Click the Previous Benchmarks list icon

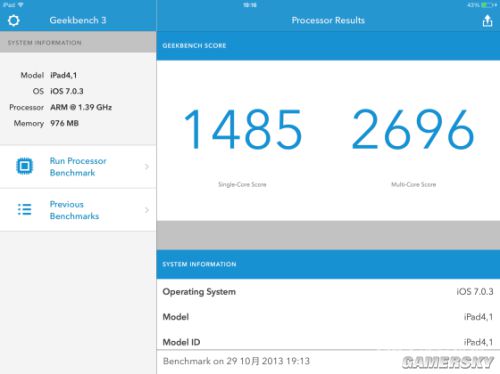tap(24, 209)
